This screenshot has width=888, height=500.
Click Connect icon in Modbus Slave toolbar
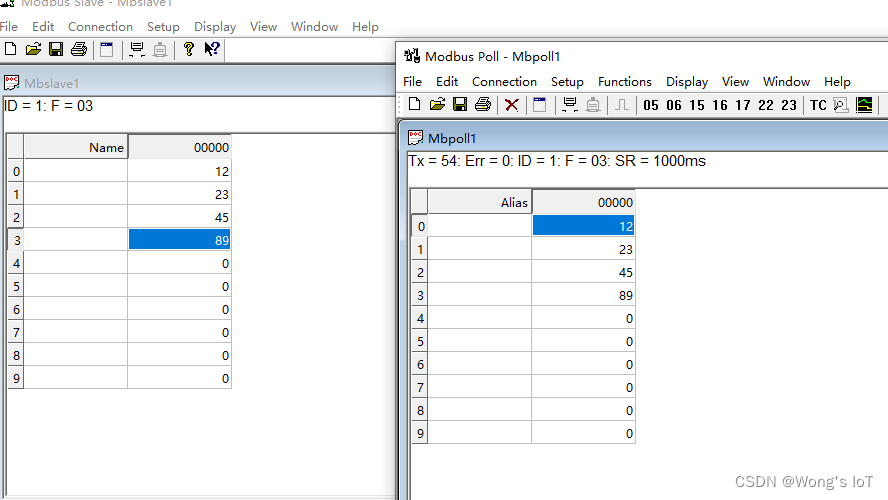[x=136, y=49]
